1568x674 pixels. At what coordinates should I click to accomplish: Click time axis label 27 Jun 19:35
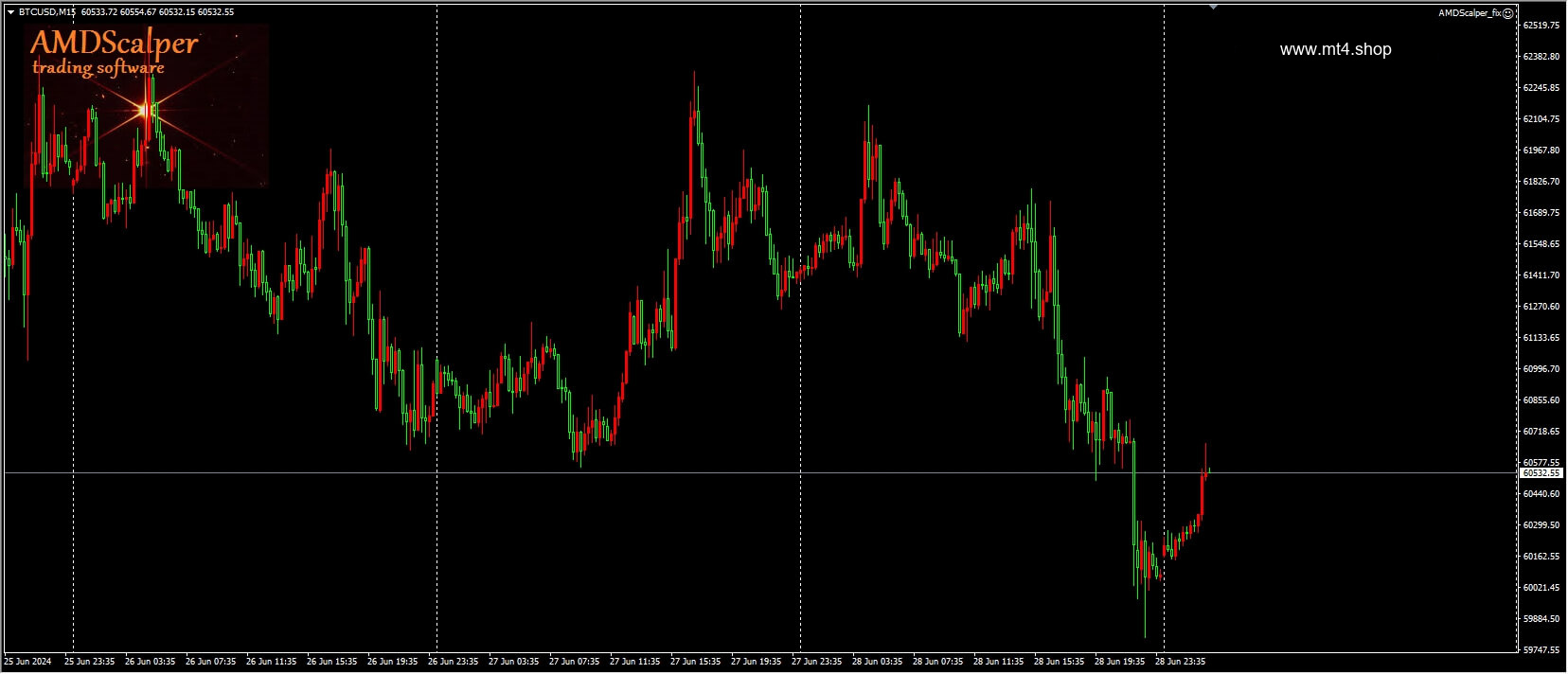[x=756, y=662]
